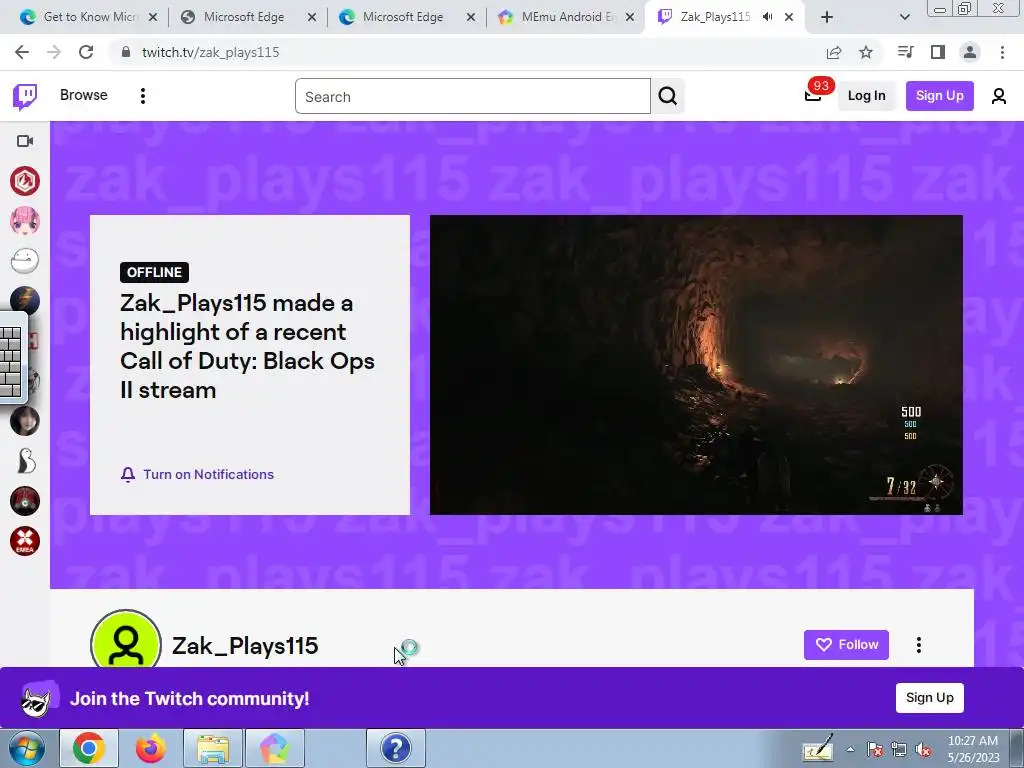Close the Zak_Plays115 tab
This screenshot has height=768, width=1024.
789,17
